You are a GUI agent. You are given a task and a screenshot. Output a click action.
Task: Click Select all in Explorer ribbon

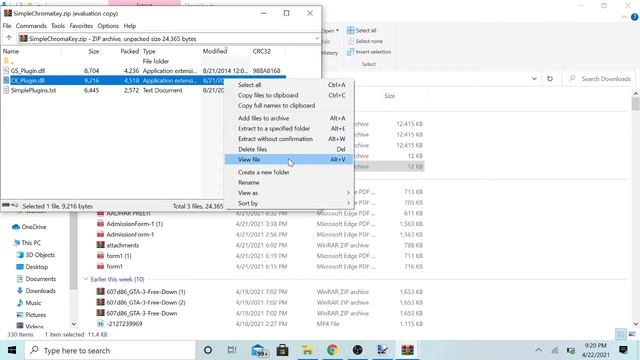361,30
